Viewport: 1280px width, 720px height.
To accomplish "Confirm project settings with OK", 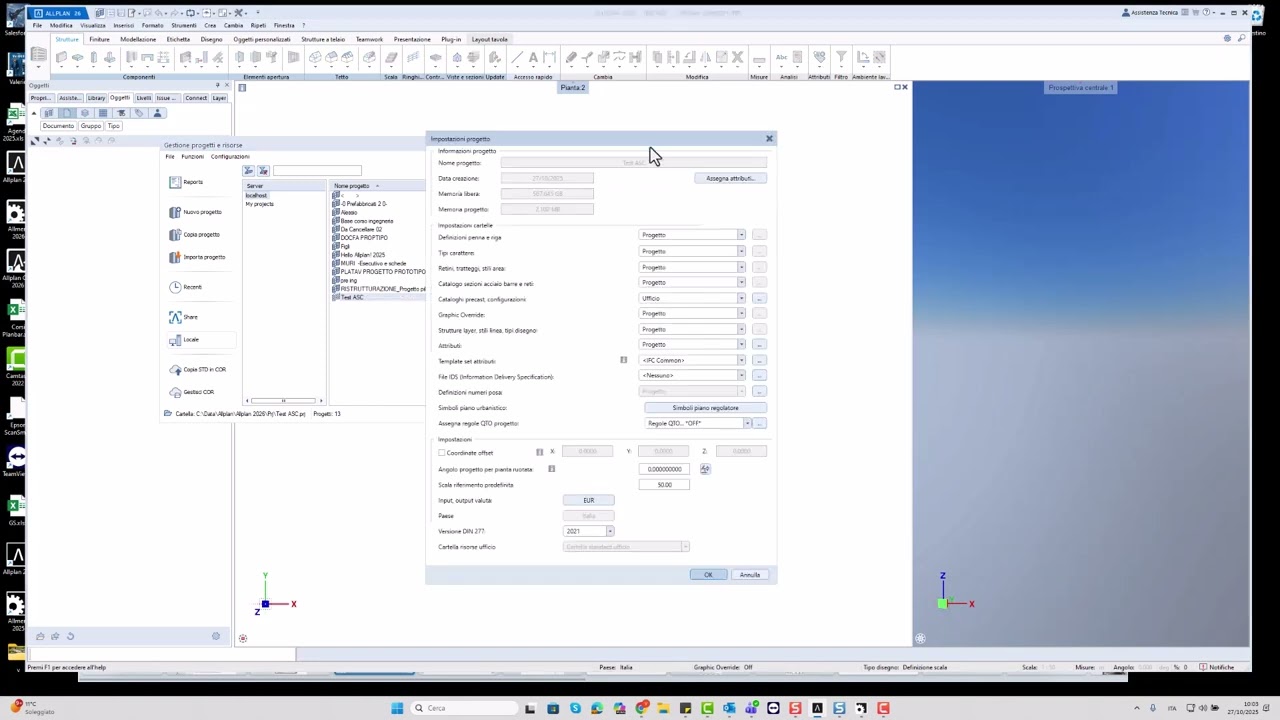I will [708, 575].
